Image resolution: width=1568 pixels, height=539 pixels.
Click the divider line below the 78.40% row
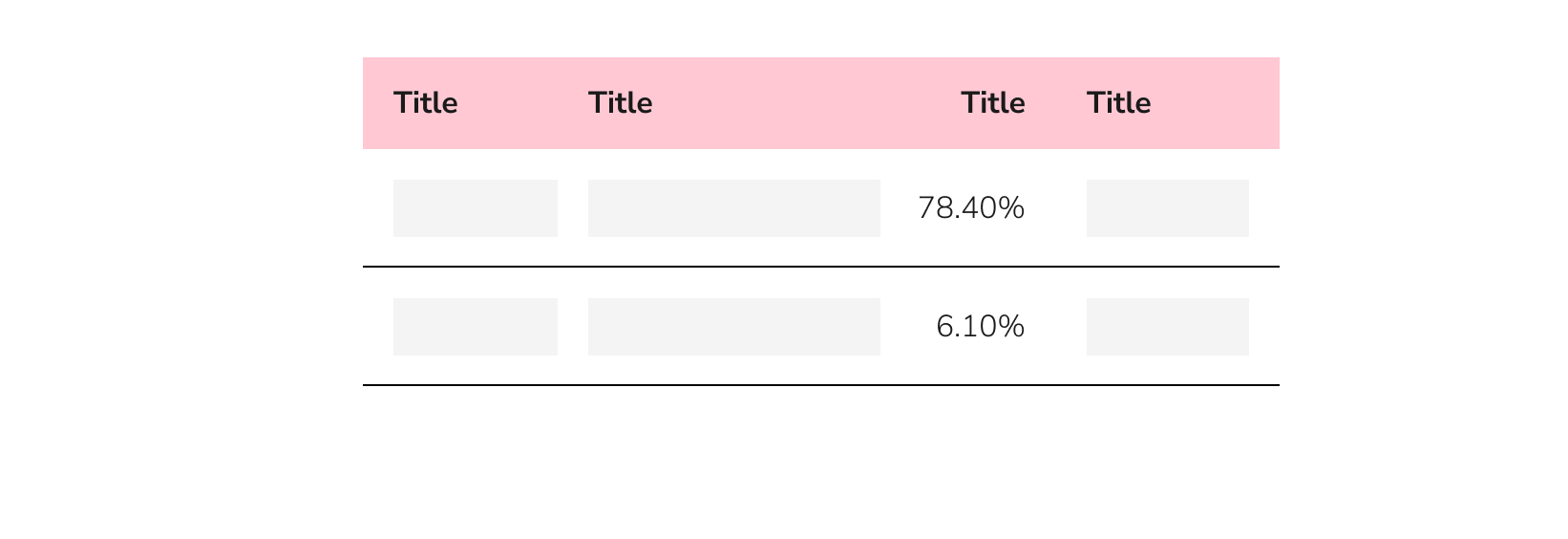point(821,267)
